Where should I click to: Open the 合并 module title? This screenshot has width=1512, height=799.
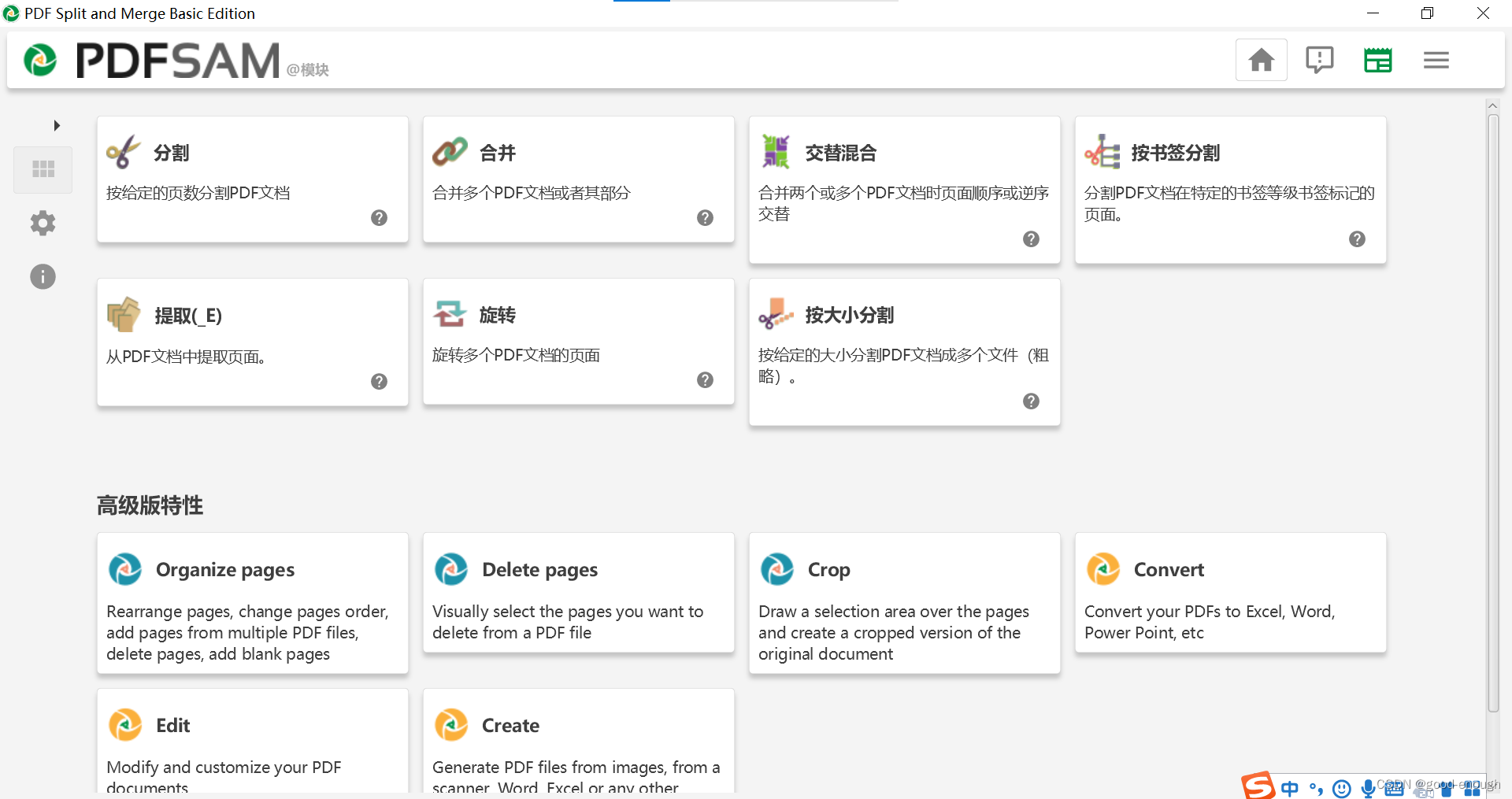click(498, 153)
